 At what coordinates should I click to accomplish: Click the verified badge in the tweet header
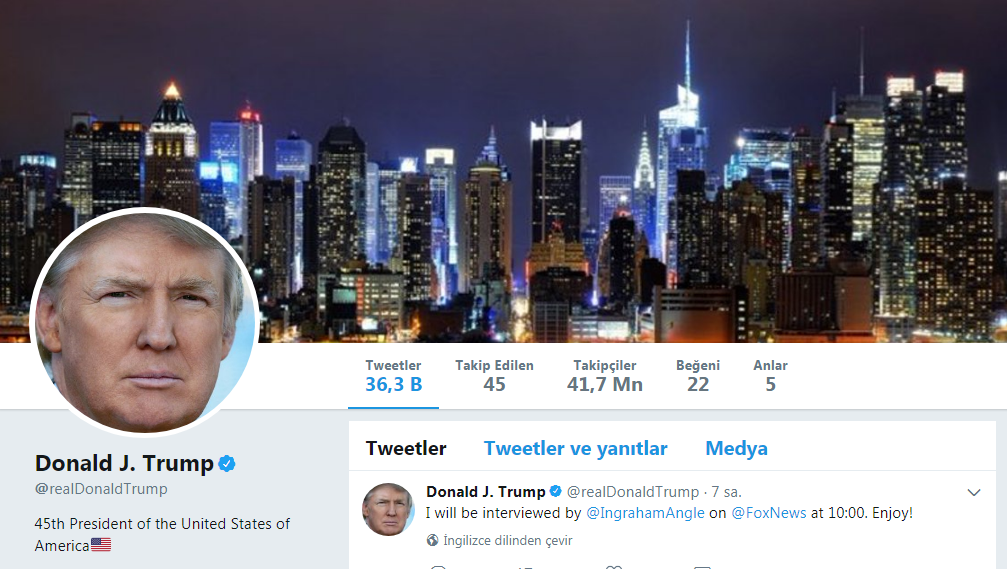tap(556, 491)
